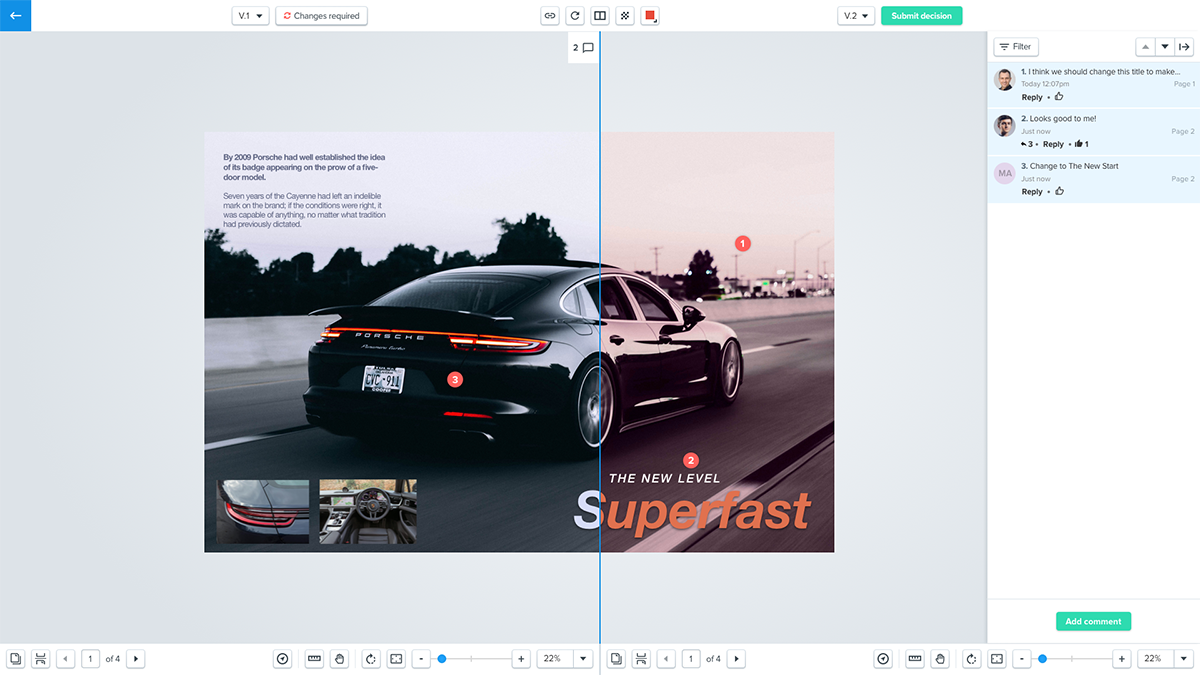Viewport: 1200px width, 675px height.
Task: Expand the left viewer 22% zoom dropdown
Action: coord(584,659)
